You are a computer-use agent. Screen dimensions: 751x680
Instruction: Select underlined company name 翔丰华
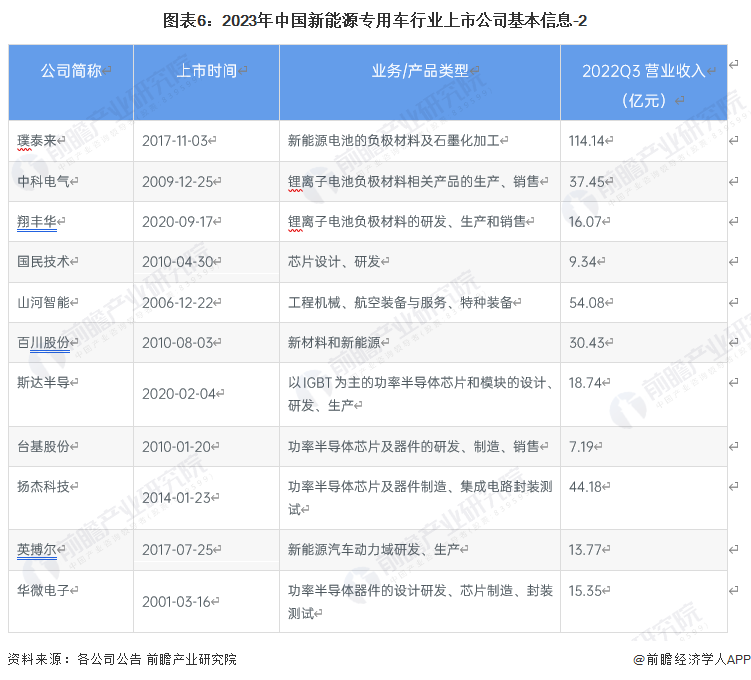click(x=37, y=221)
